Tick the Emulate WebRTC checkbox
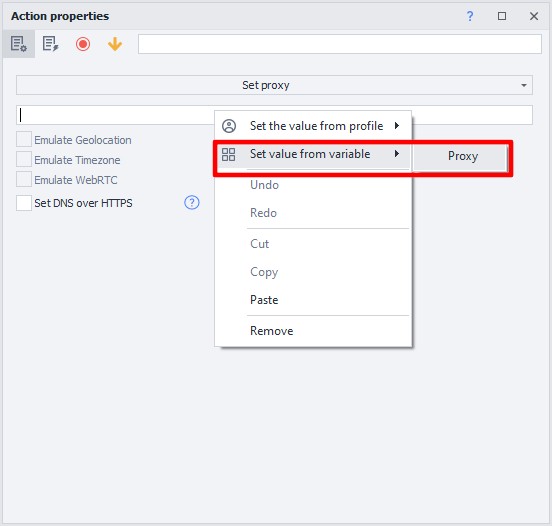The width and height of the screenshot is (552, 526). 24,180
